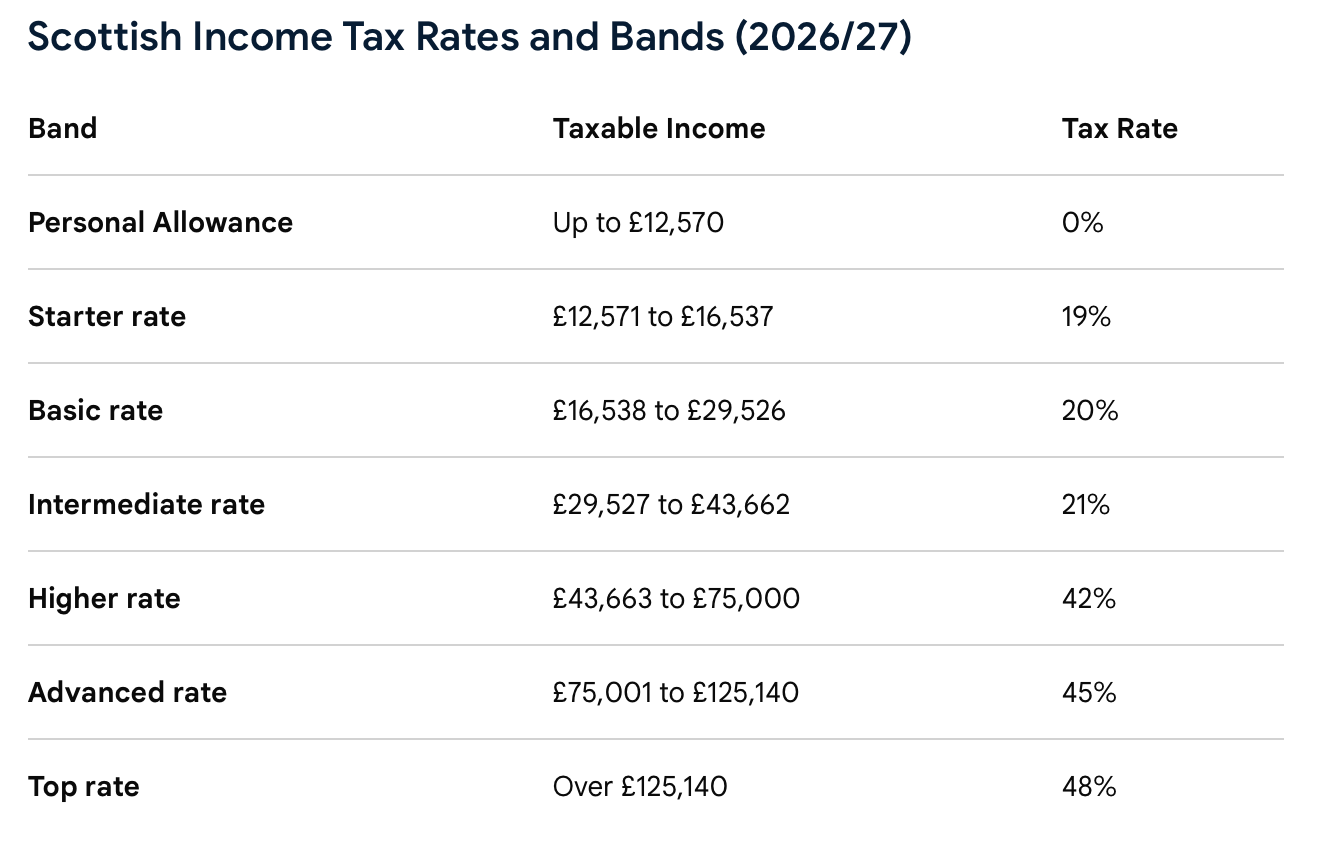The width and height of the screenshot is (1318, 852).
Task: Click the '£12,571 to £16,537' cell
Action: point(663,316)
